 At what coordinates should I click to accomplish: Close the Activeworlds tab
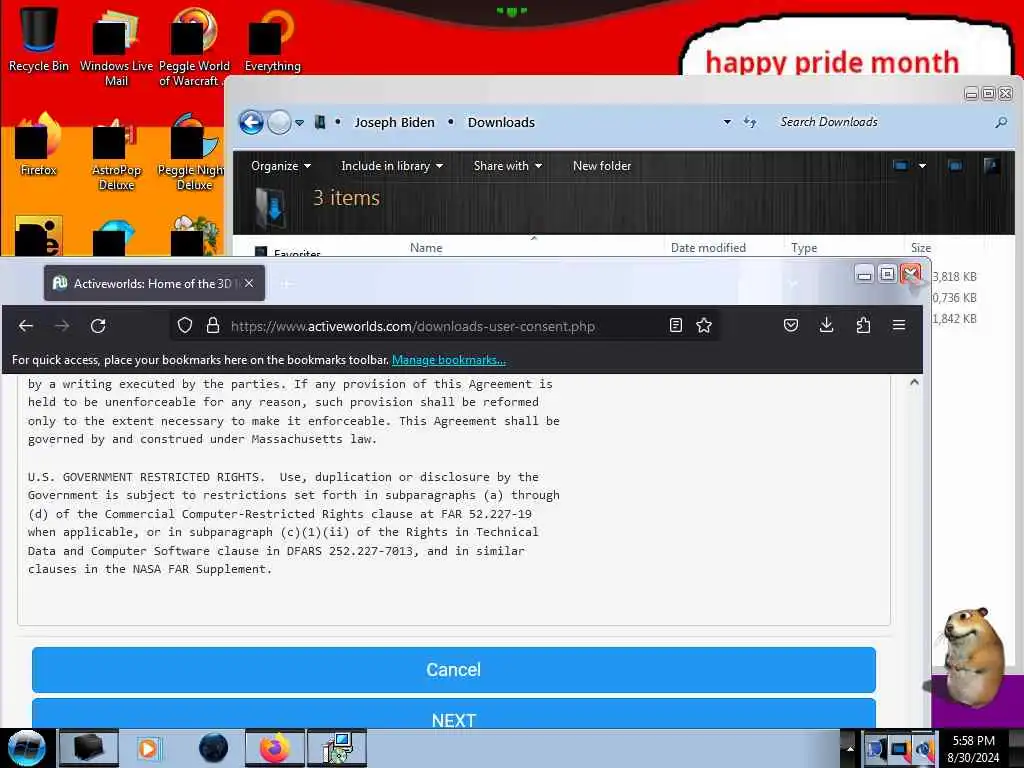click(x=249, y=283)
